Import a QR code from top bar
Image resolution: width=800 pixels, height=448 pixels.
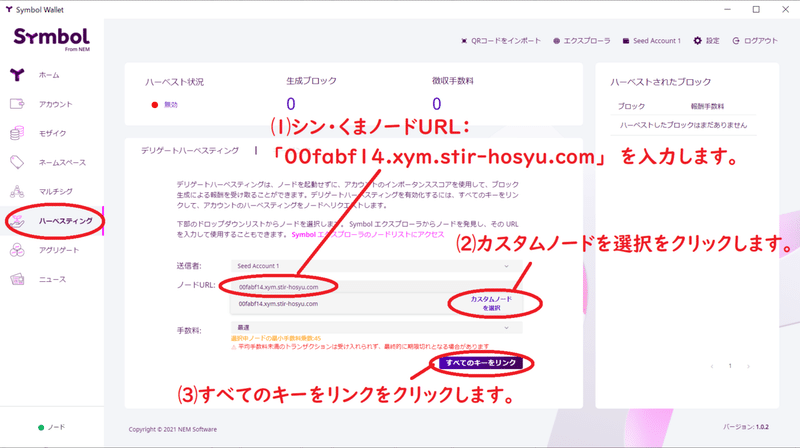click(x=501, y=41)
